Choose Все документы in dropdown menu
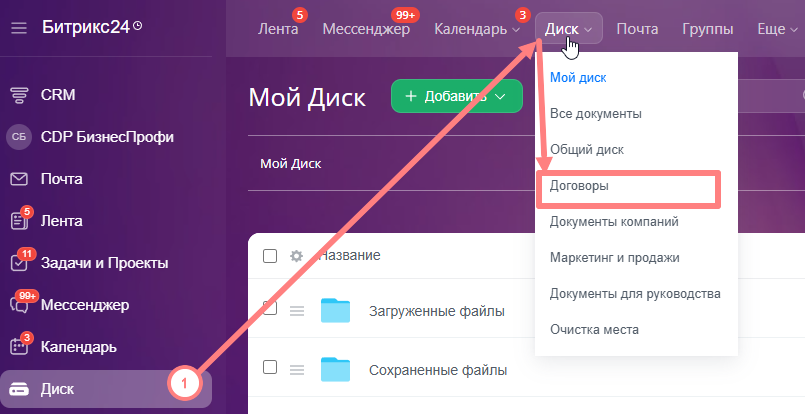Viewport: 805px width, 414px height. [596, 114]
